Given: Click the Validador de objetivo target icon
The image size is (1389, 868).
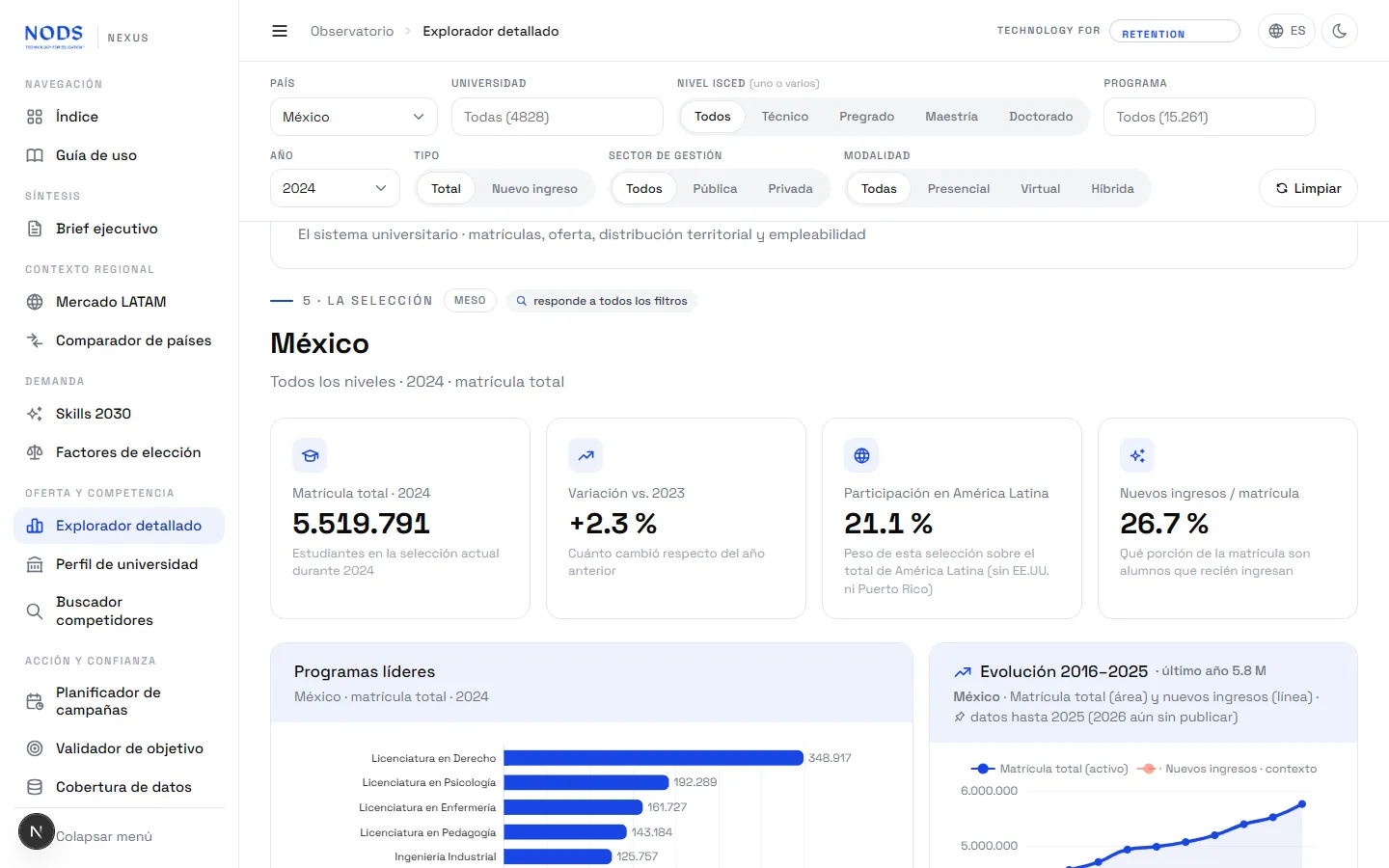Looking at the screenshot, I should tap(35, 748).
